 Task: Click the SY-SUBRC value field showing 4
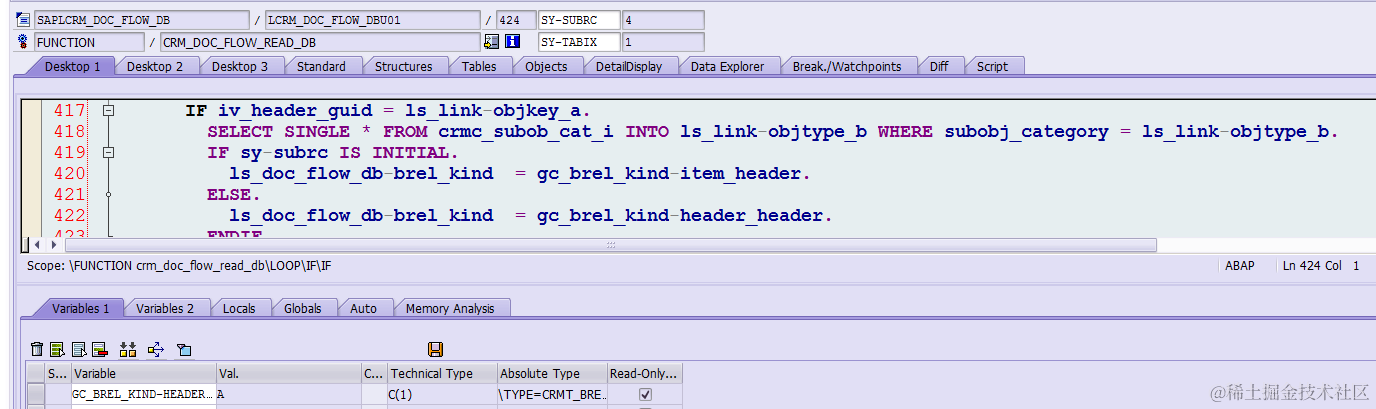click(663, 20)
